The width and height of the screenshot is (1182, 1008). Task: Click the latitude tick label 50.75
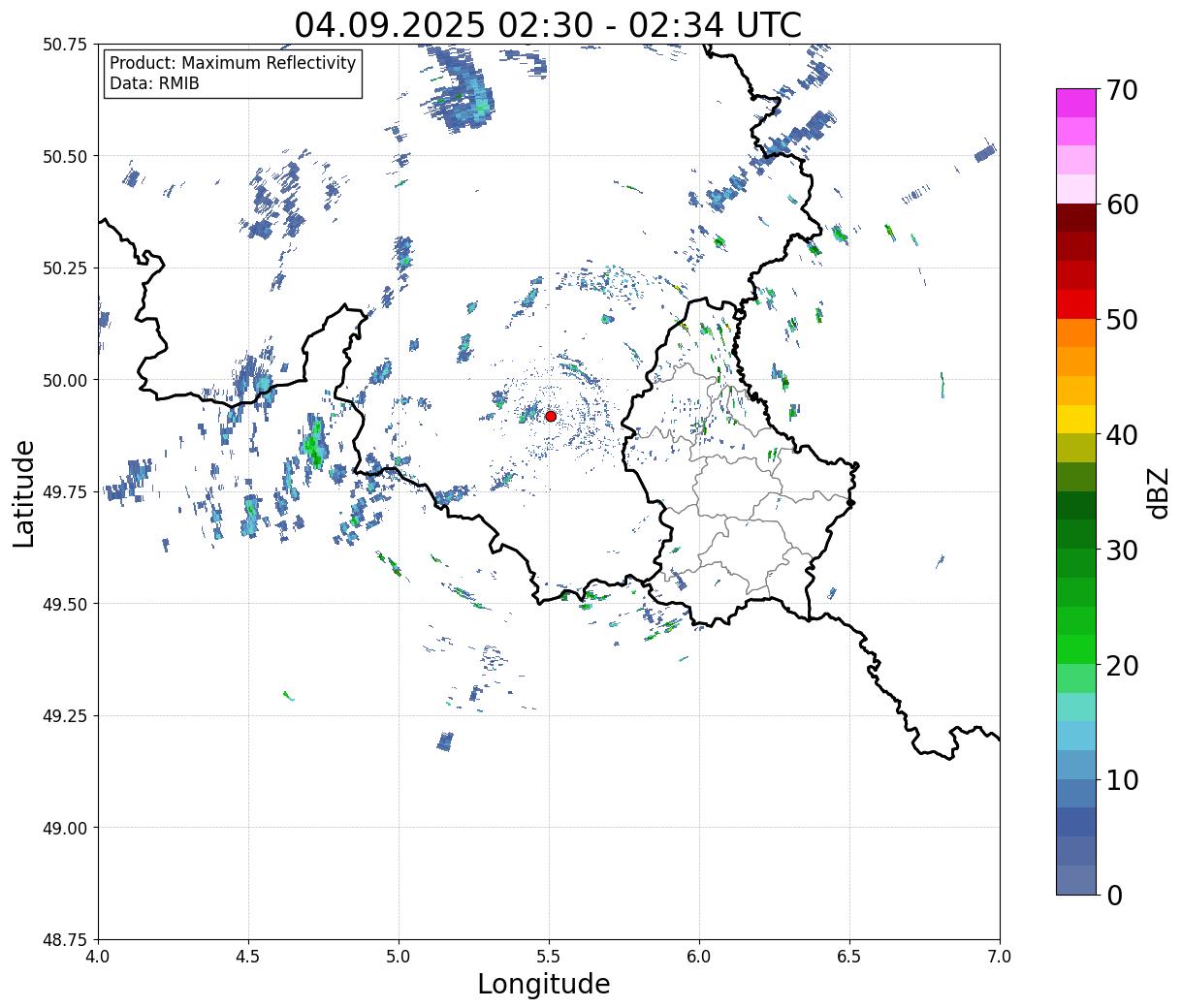coord(65,45)
